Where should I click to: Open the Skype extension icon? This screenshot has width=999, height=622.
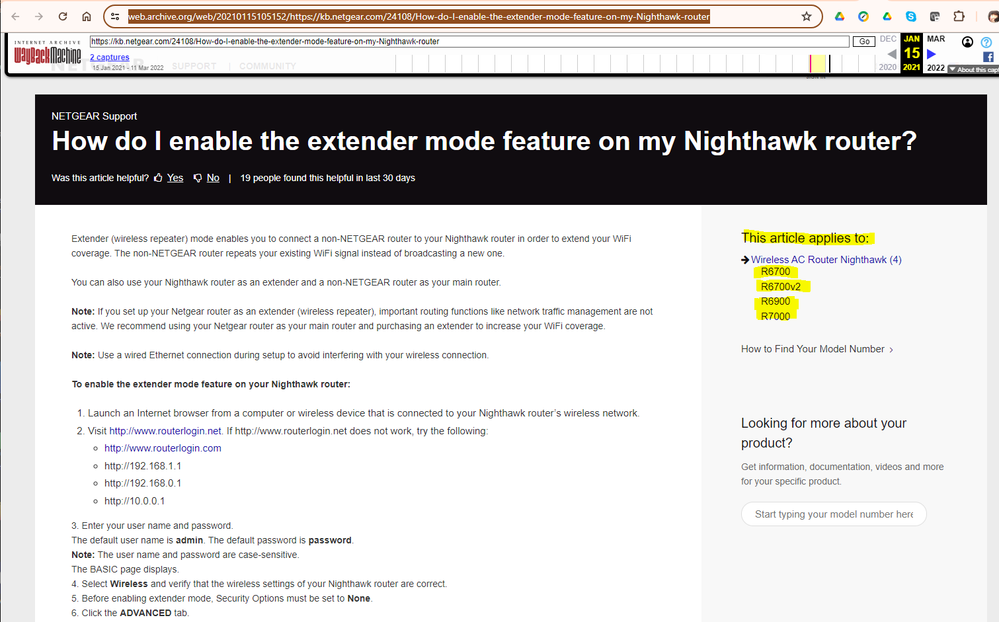tap(910, 17)
